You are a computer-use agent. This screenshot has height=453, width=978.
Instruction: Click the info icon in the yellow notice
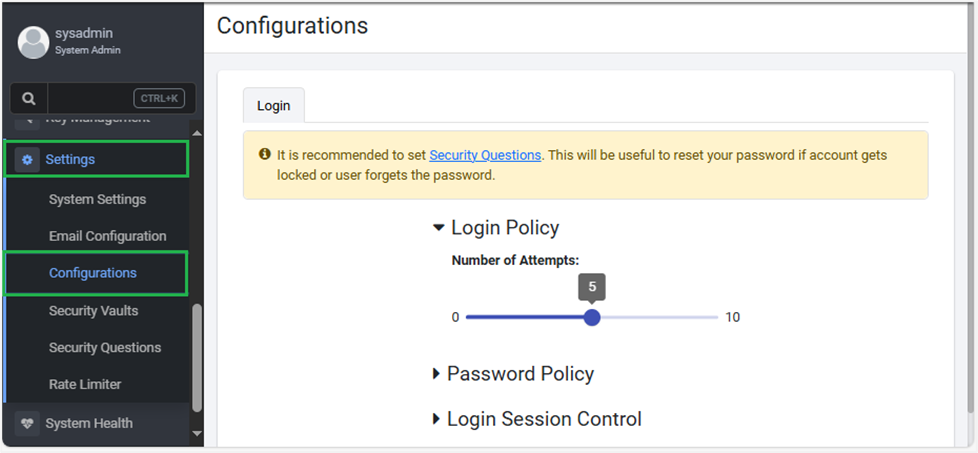[264, 154]
